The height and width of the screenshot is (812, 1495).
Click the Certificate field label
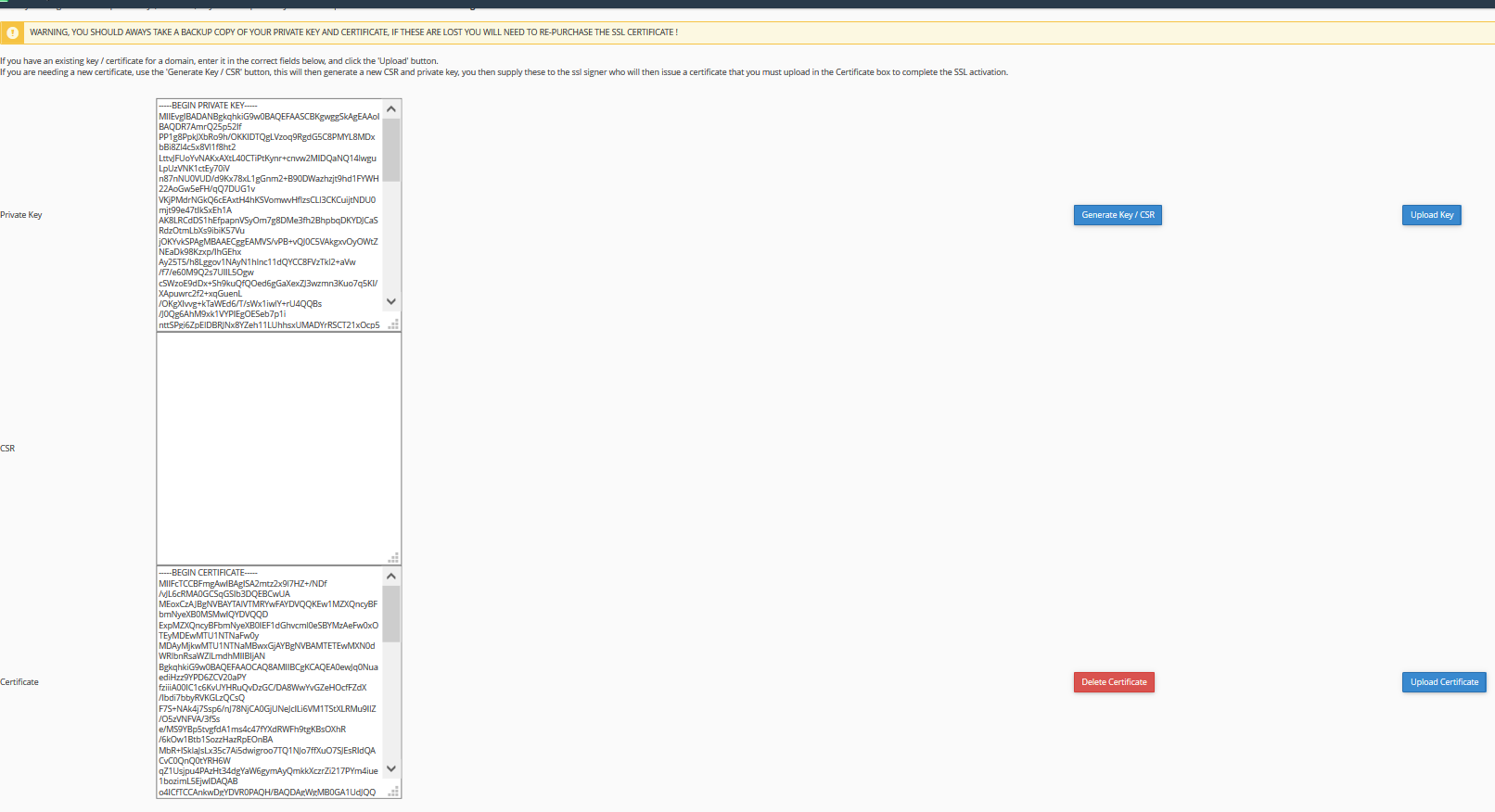(x=19, y=682)
